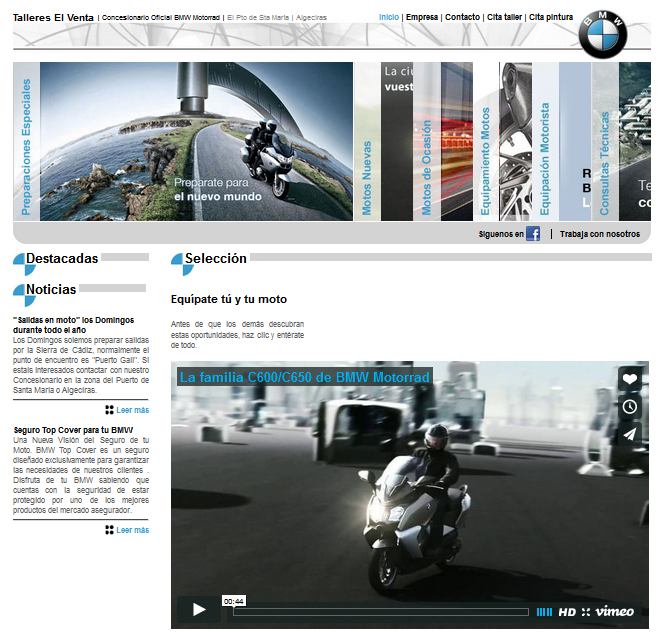Click Síguenos en text link
The image size is (662, 634).
point(501,234)
